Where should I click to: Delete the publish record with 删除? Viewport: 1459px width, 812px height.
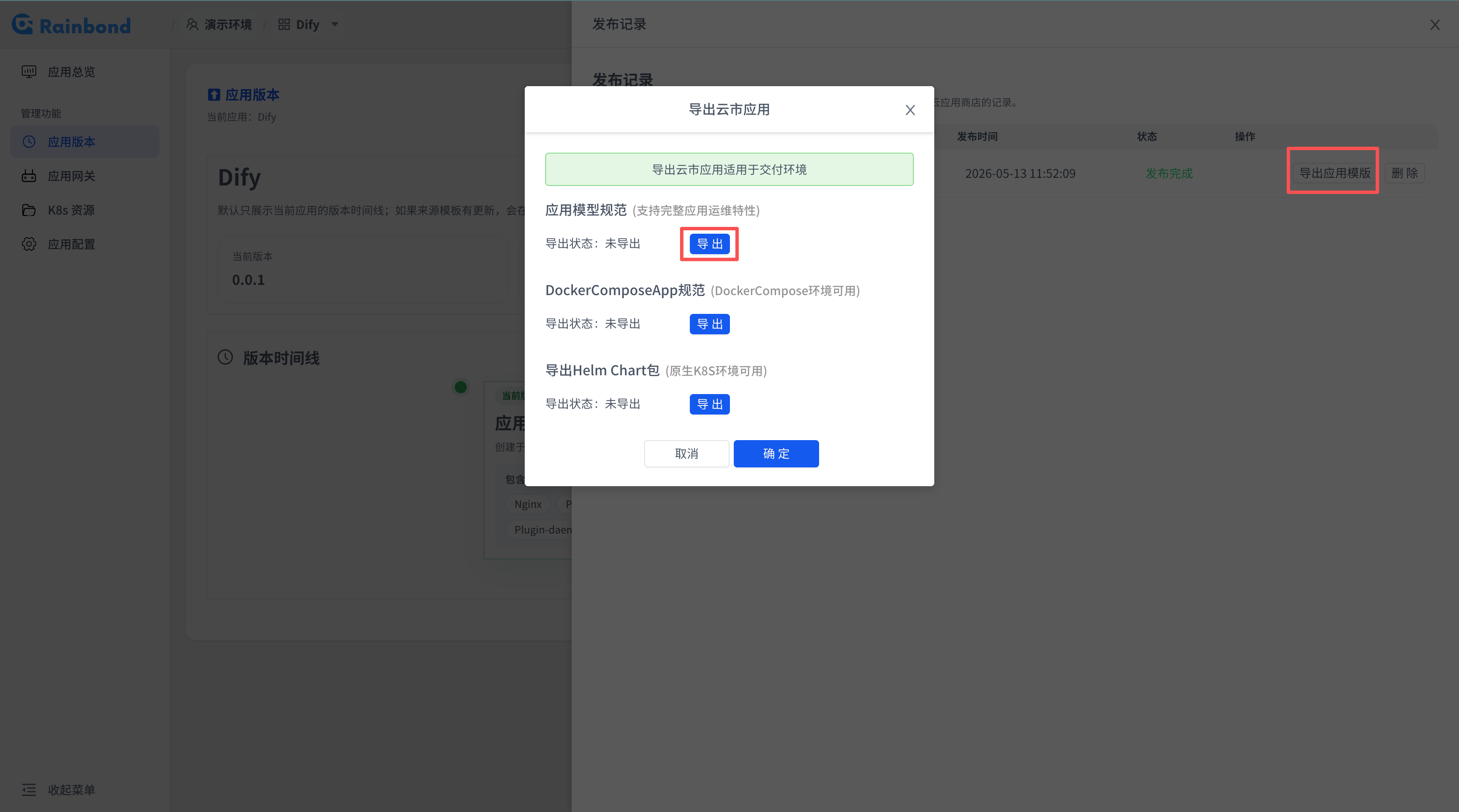[1405, 173]
